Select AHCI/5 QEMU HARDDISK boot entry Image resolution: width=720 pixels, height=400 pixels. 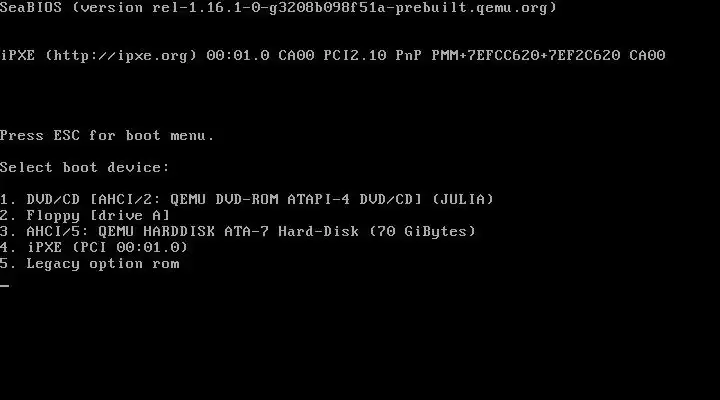pos(238,231)
